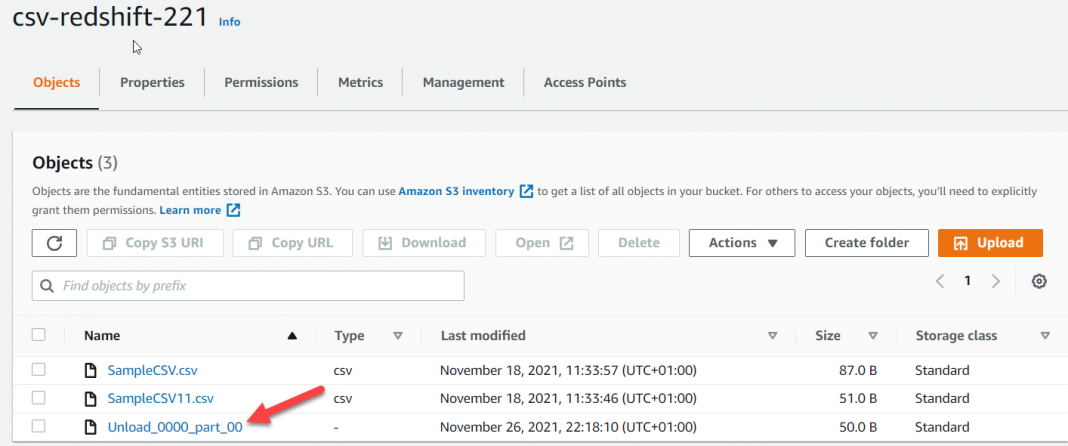Screen dimensions: 1068x446
Task: Select the SampleCSV.csv row checkbox
Action: coord(39,370)
